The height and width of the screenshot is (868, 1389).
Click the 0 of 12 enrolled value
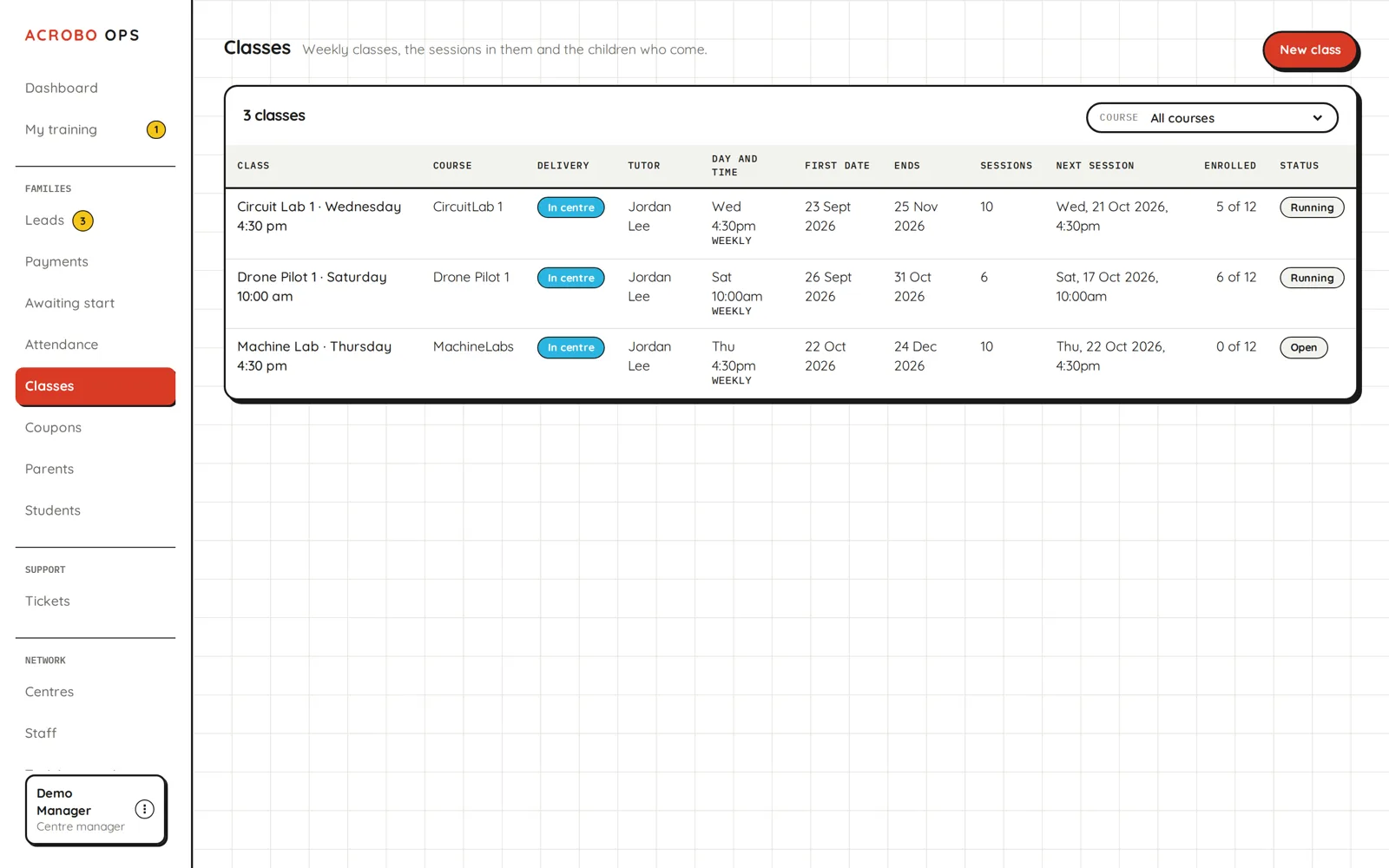click(x=1236, y=346)
